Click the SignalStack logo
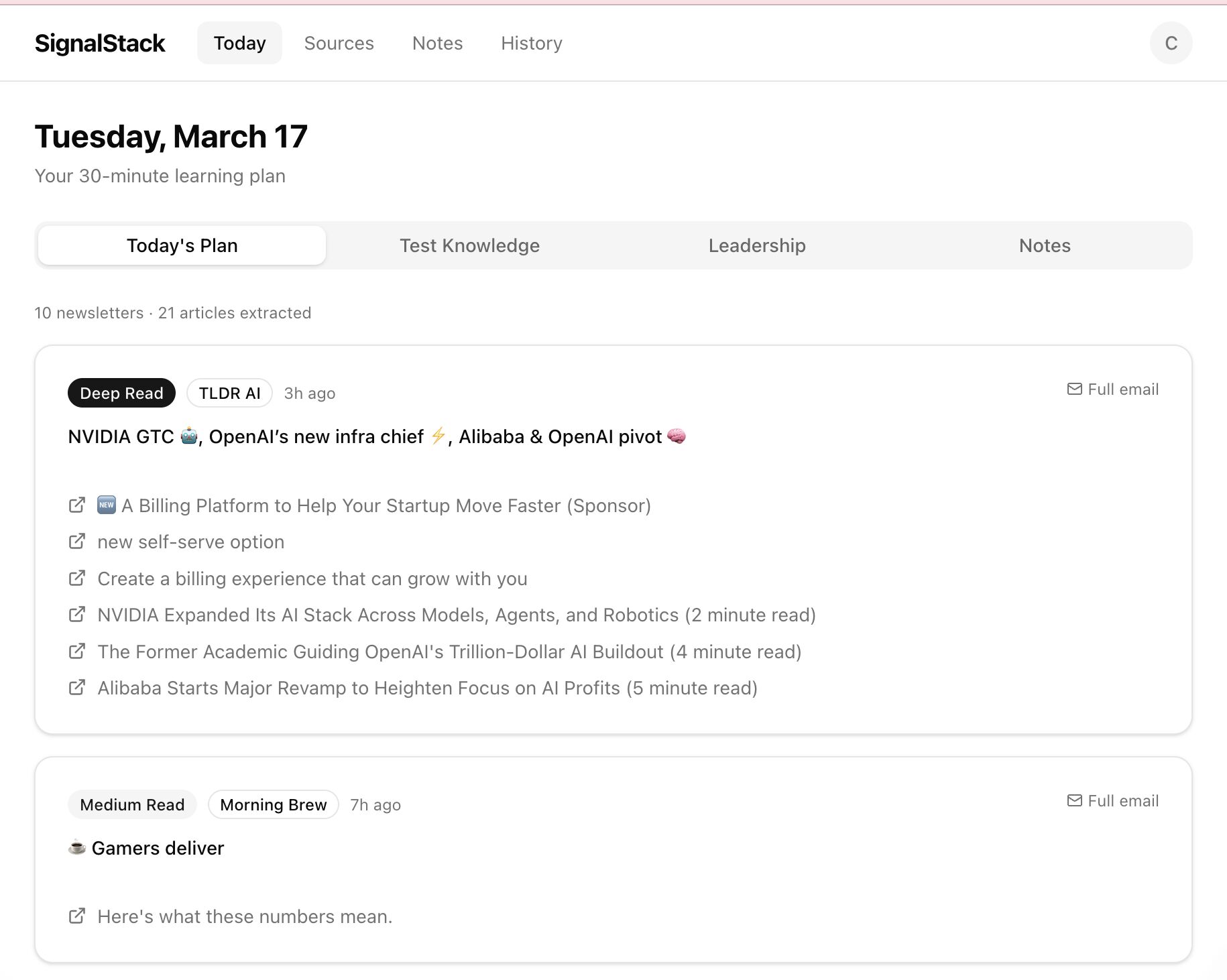The height and width of the screenshot is (980, 1227). tap(100, 43)
